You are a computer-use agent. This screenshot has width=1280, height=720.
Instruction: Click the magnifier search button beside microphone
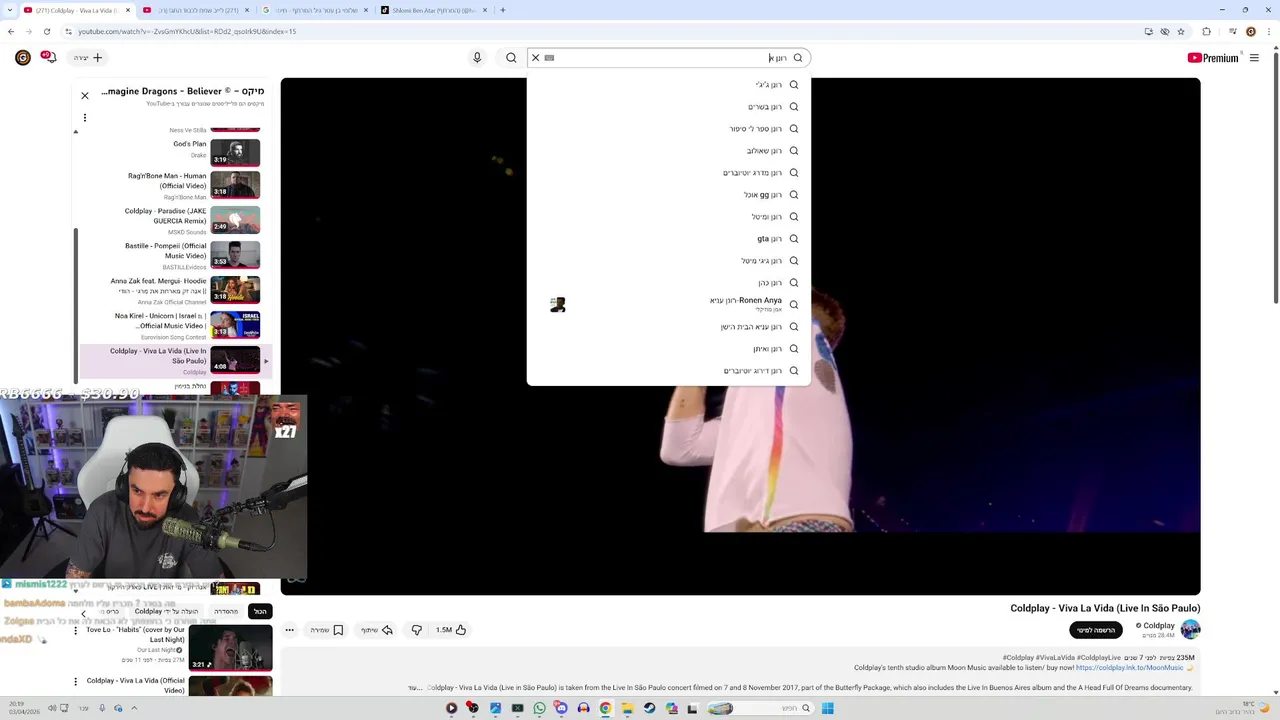511,58
